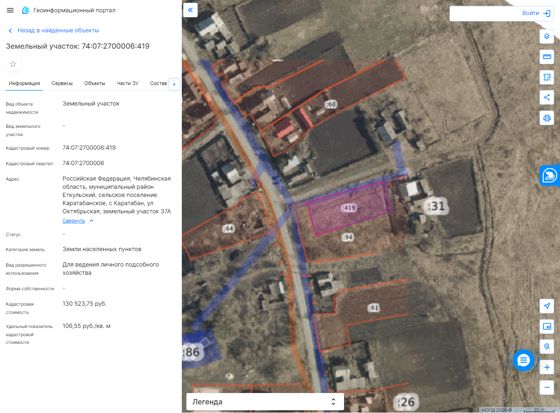The image size is (560, 413).
Task: Click the Геоинформационный портал logo
Action: tap(25, 10)
